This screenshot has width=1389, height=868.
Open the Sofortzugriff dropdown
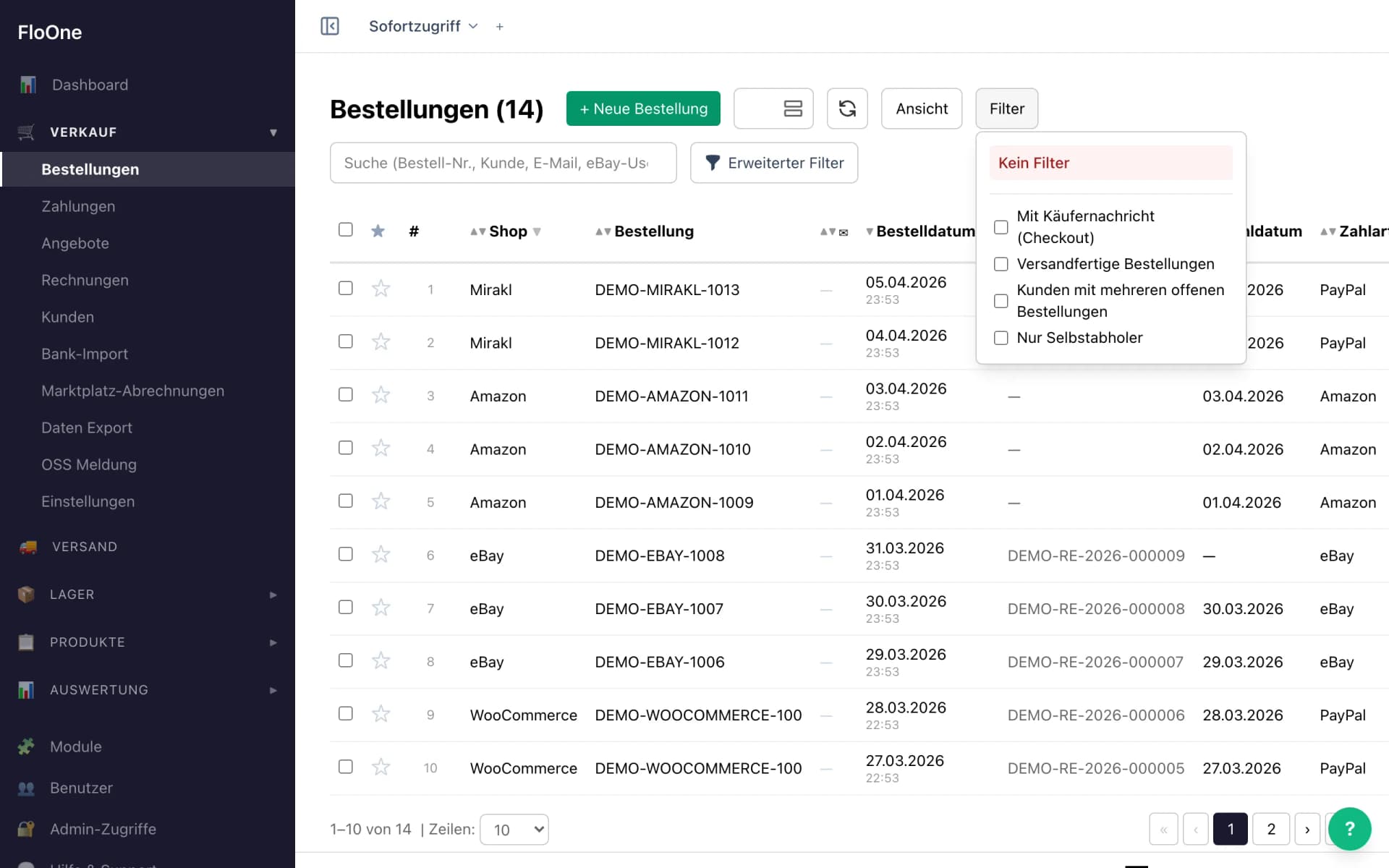[x=423, y=26]
